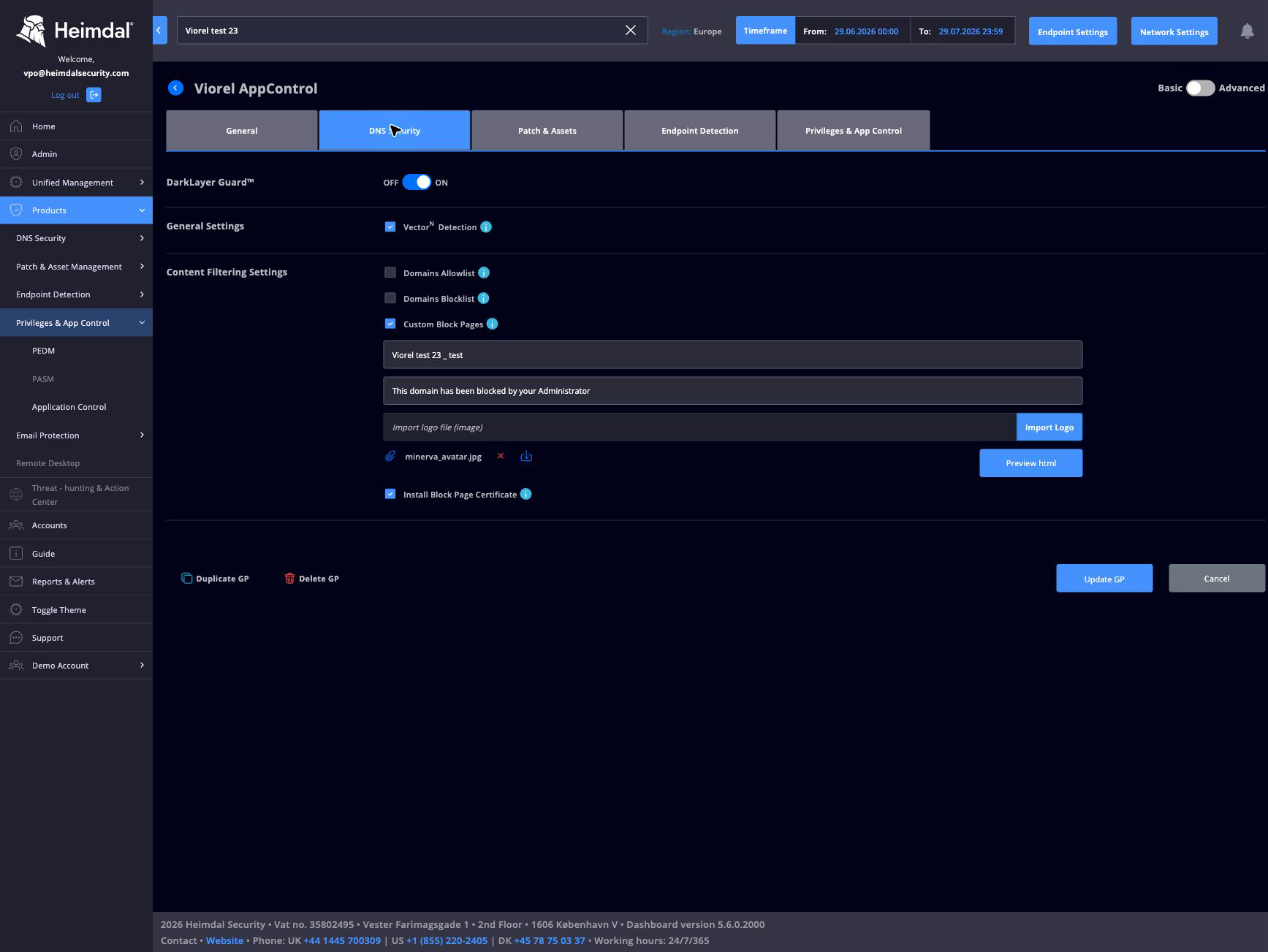Screen dimensions: 1268x952
Task: Open PEDM in the sidebar
Action: coord(44,351)
